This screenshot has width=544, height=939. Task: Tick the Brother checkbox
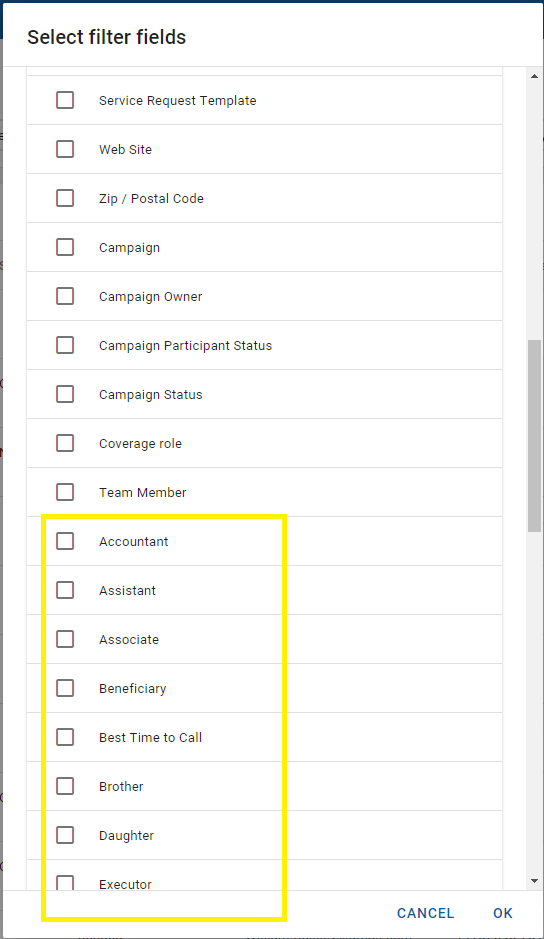point(65,786)
